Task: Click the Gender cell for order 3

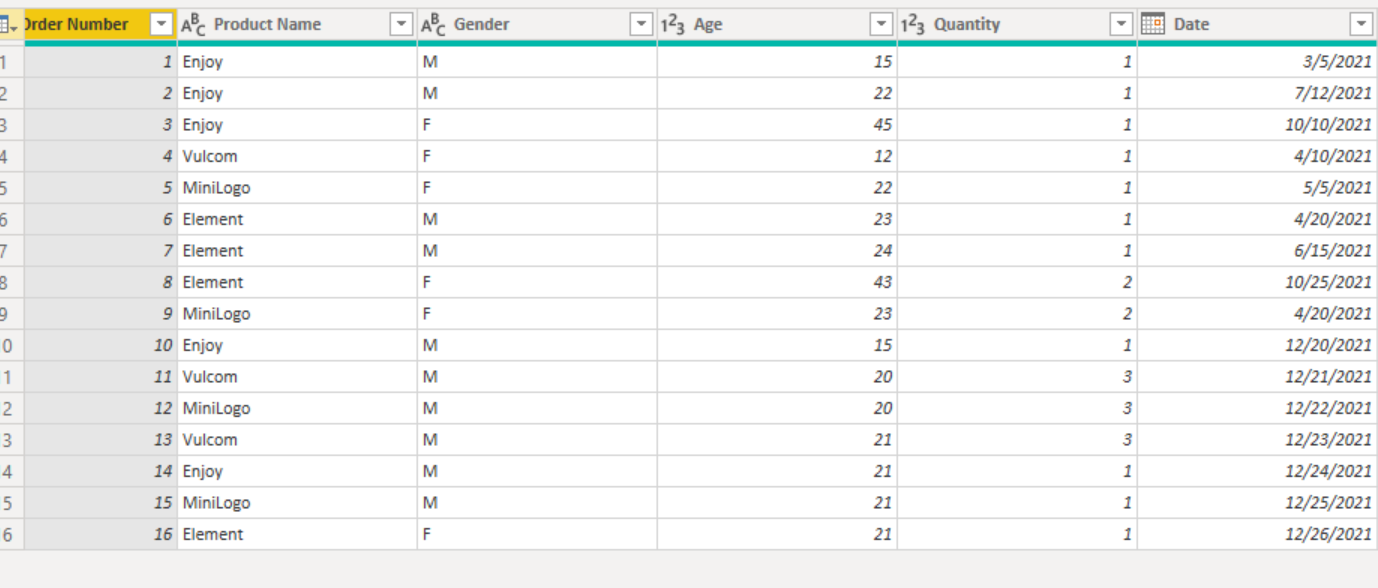Action: (x=537, y=125)
